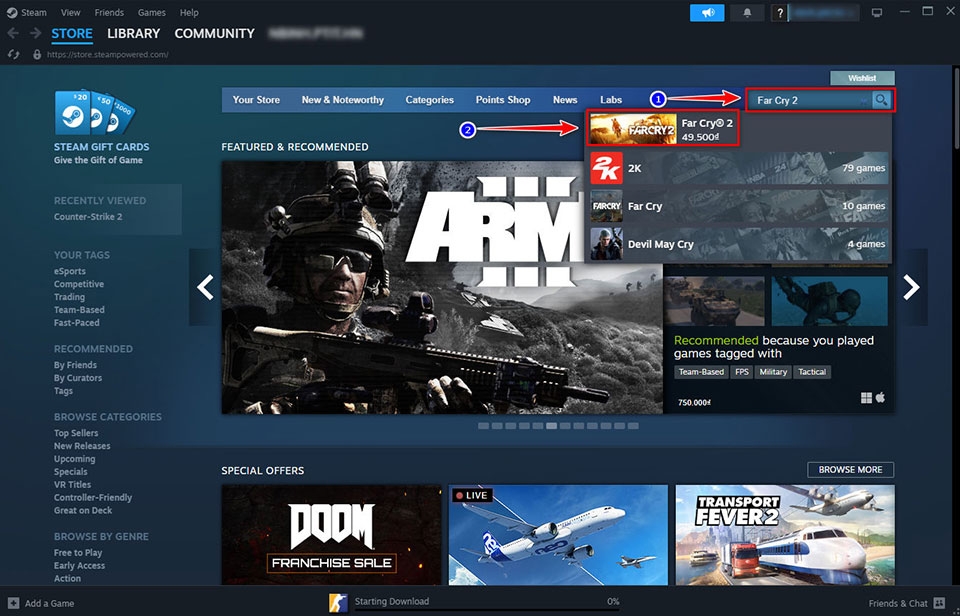960x616 pixels.
Task: Browse New Releases category
Action: pos(82,446)
